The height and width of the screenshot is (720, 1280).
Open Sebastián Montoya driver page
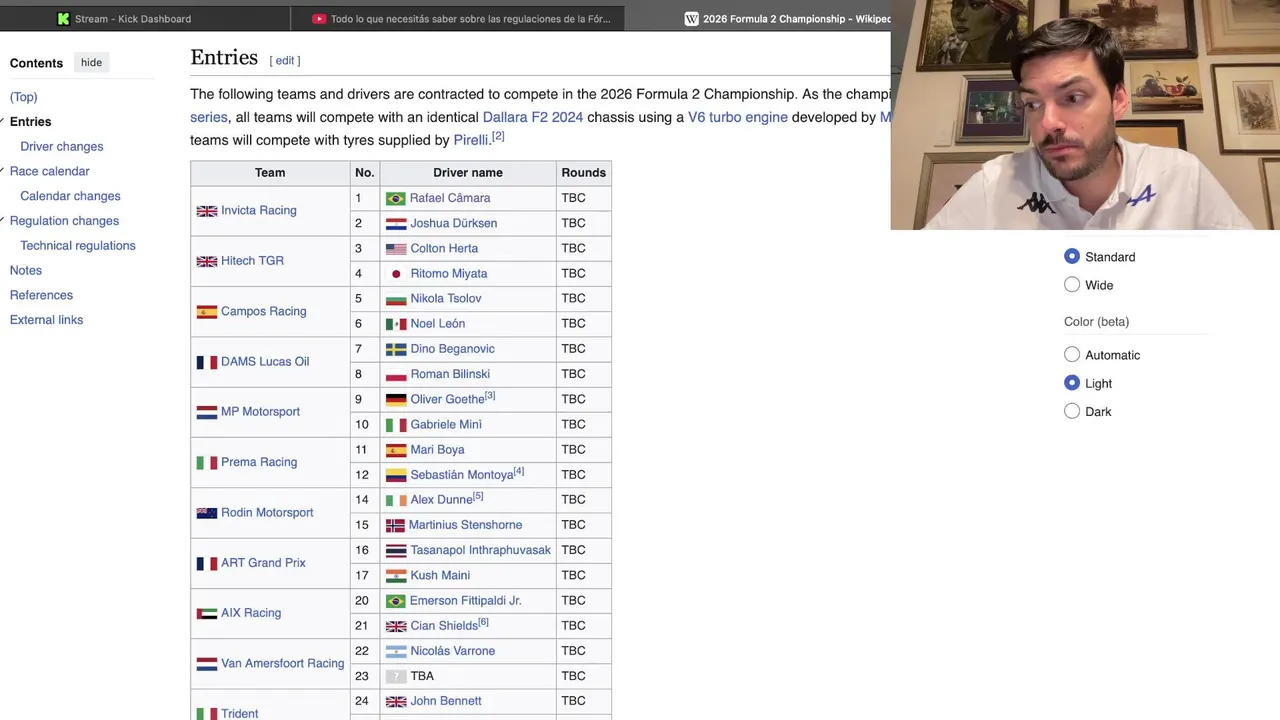[461, 475]
